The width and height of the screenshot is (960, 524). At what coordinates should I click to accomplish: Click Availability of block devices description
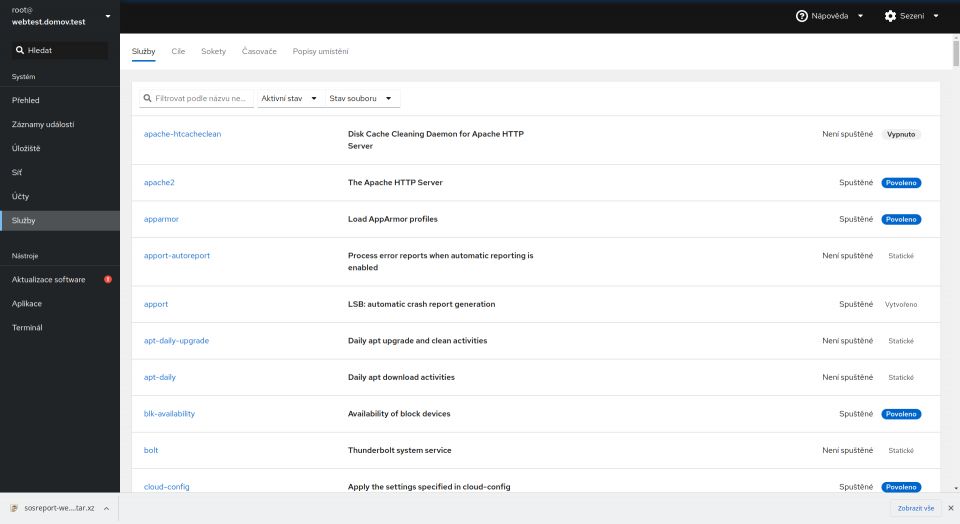[x=399, y=414]
